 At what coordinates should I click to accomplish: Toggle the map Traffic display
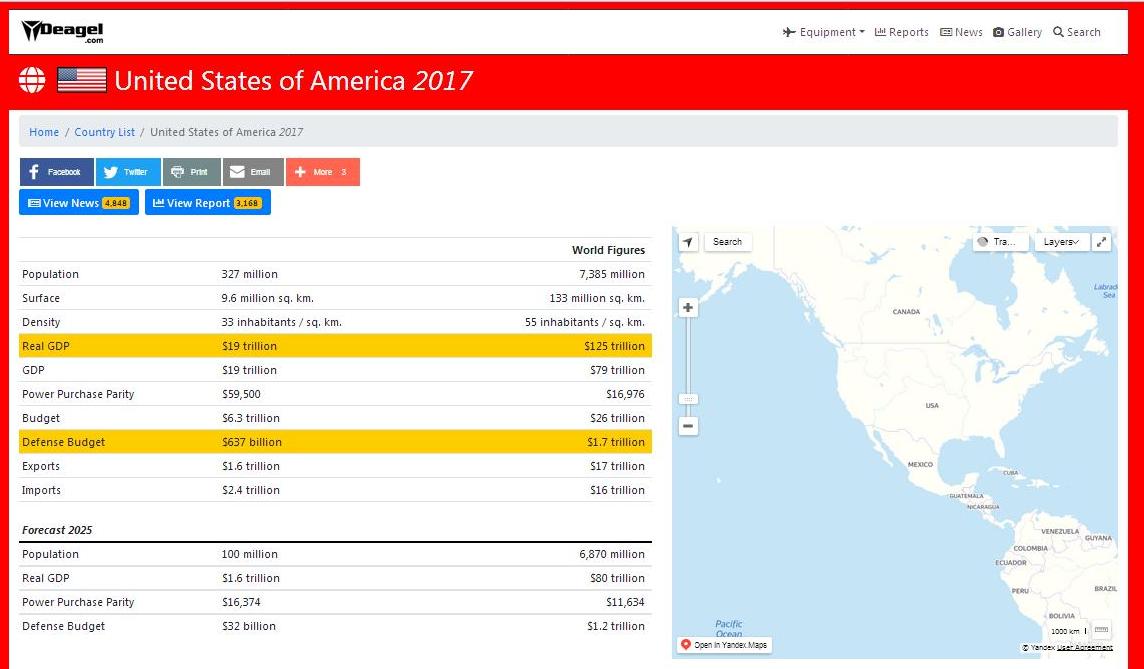tap(1000, 242)
